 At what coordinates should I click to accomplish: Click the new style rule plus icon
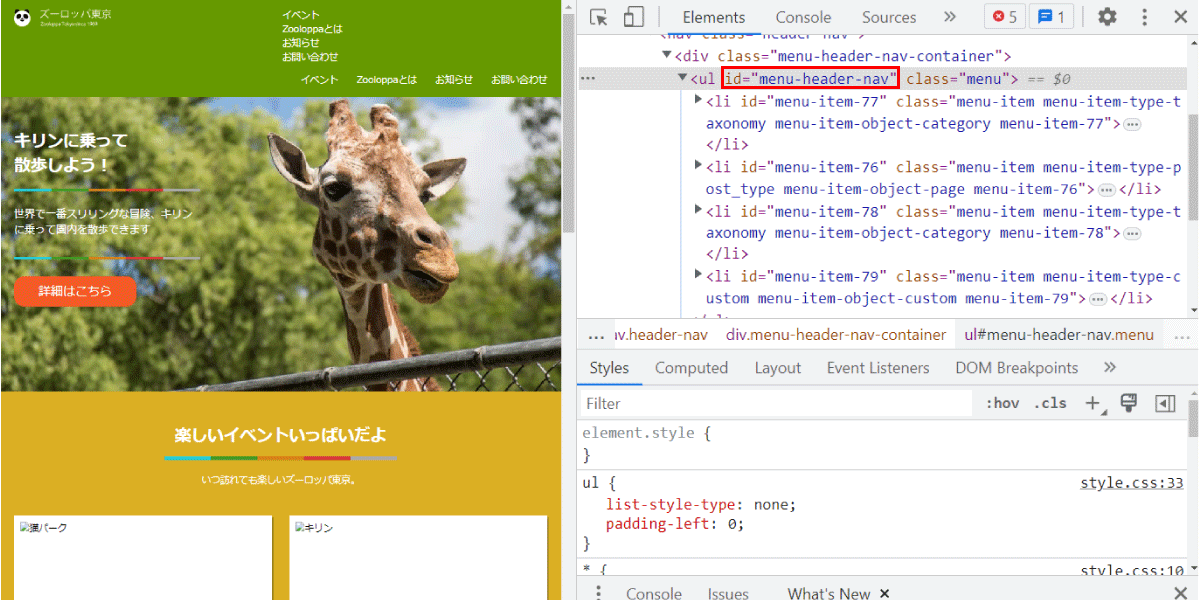(x=1093, y=404)
